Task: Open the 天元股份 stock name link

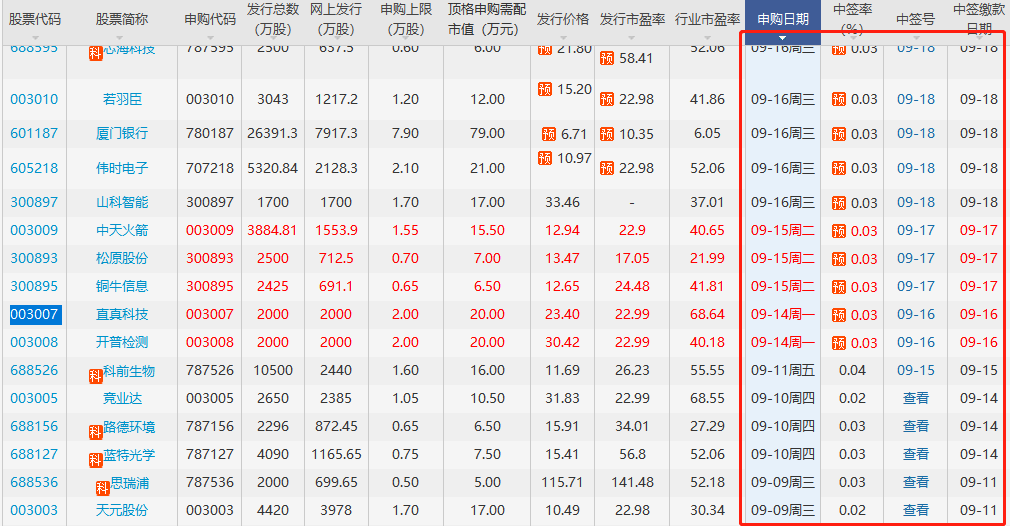Action: 122,510
